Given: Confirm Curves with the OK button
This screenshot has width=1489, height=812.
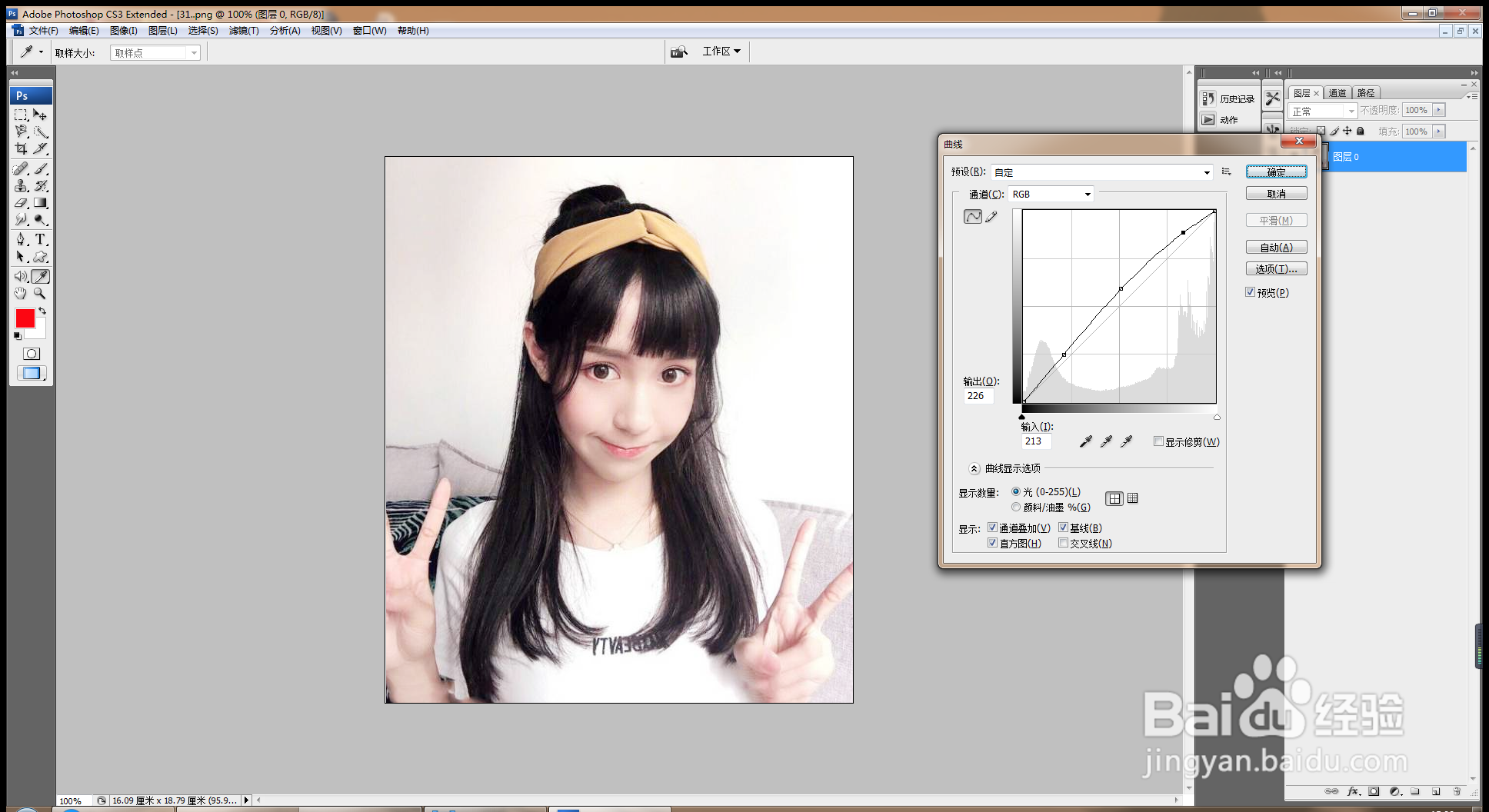Looking at the screenshot, I should tap(1277, 172).
